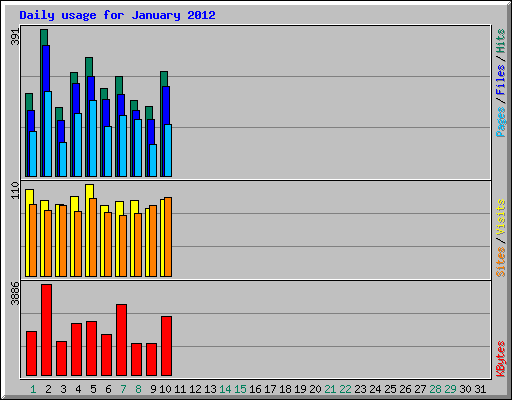This screenshot has width=512, height=400.
Task: Click green day label 28 on the x-axis
Action: click(435, 389)
